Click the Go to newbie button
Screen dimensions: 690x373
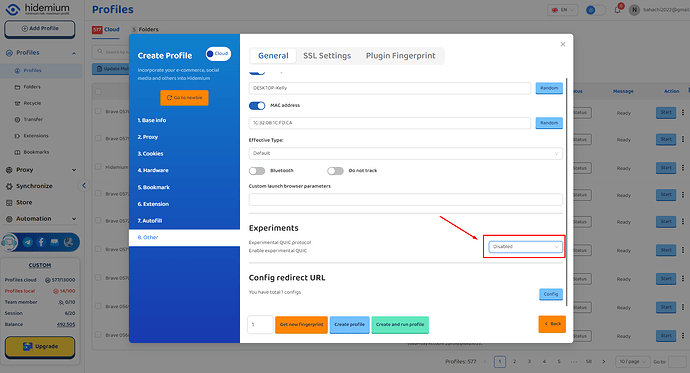pos(184,98)
